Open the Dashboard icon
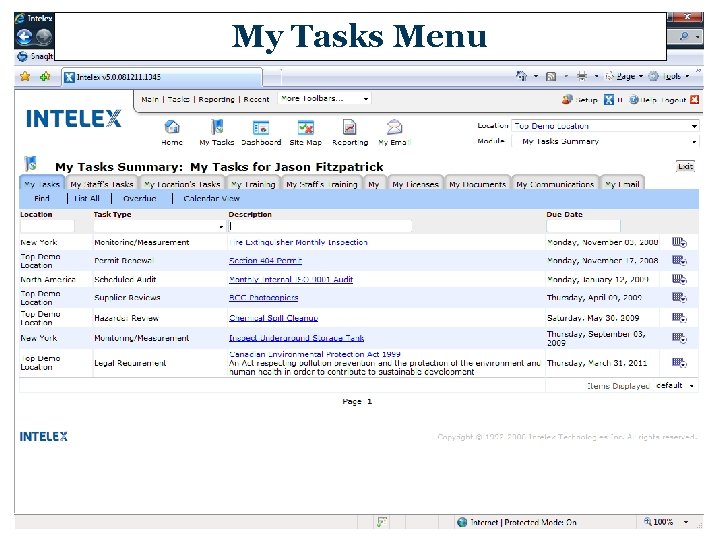 click(x=261, y=127)
